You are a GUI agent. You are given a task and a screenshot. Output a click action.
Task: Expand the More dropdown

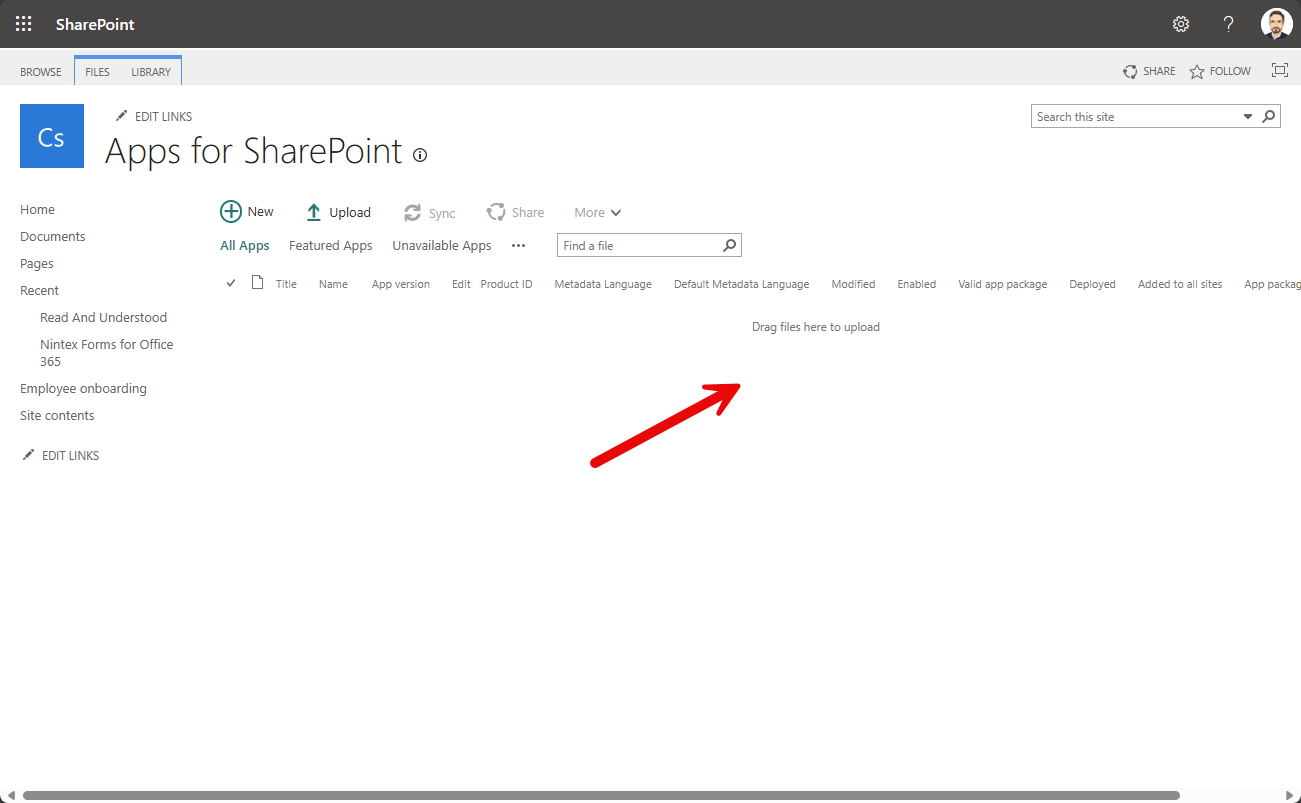tap(598, 212)
